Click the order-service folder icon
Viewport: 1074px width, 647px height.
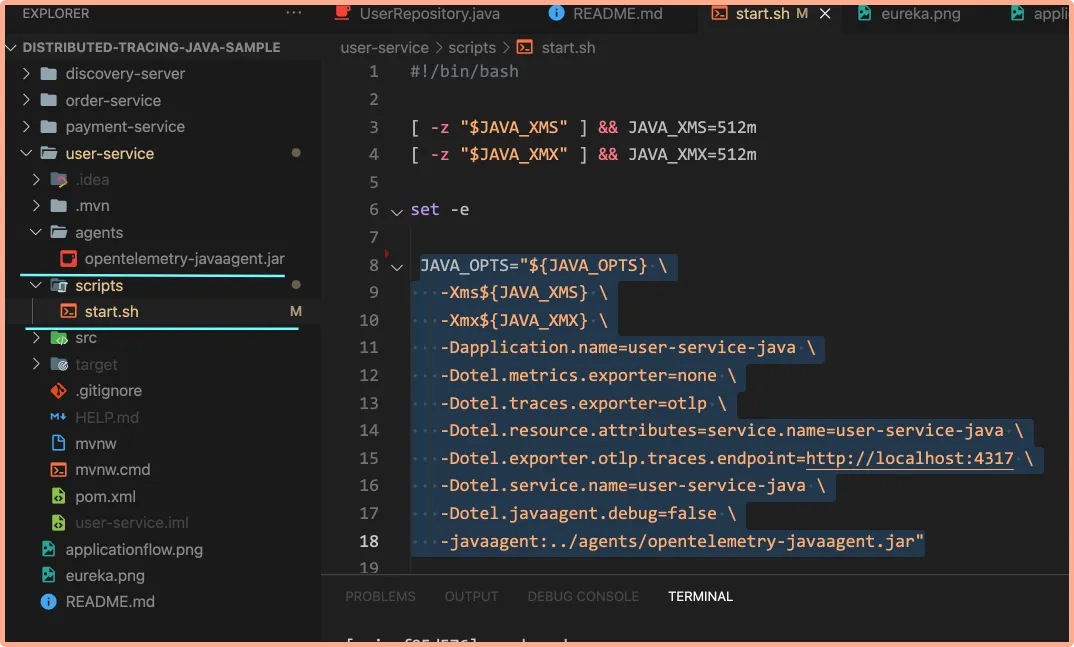point(49,101)
